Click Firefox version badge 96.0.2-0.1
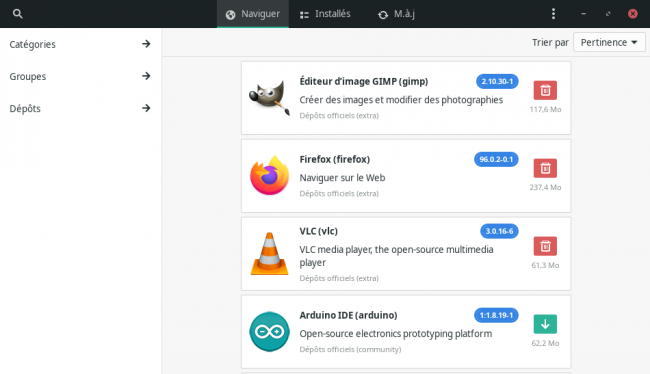The width and height of the screenshot is (650, 374). pyautogui.click(x=496, y=159)
